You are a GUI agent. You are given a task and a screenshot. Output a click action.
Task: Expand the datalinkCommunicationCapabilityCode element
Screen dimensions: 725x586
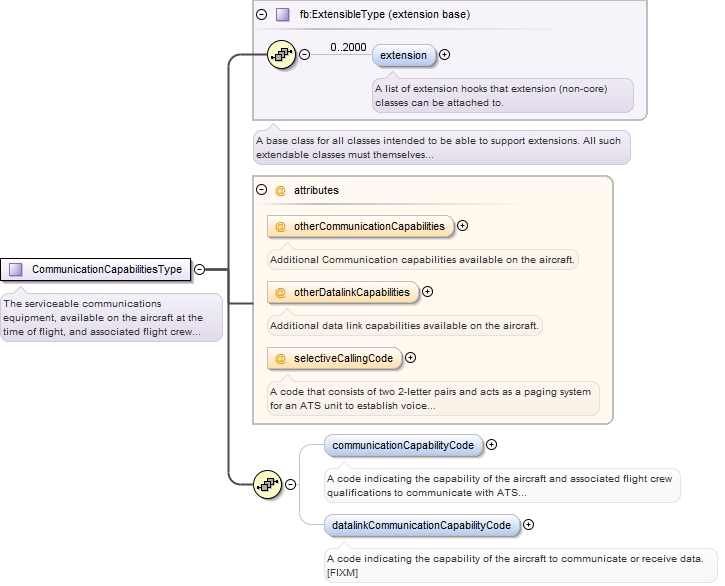click(x=529, y=524)
